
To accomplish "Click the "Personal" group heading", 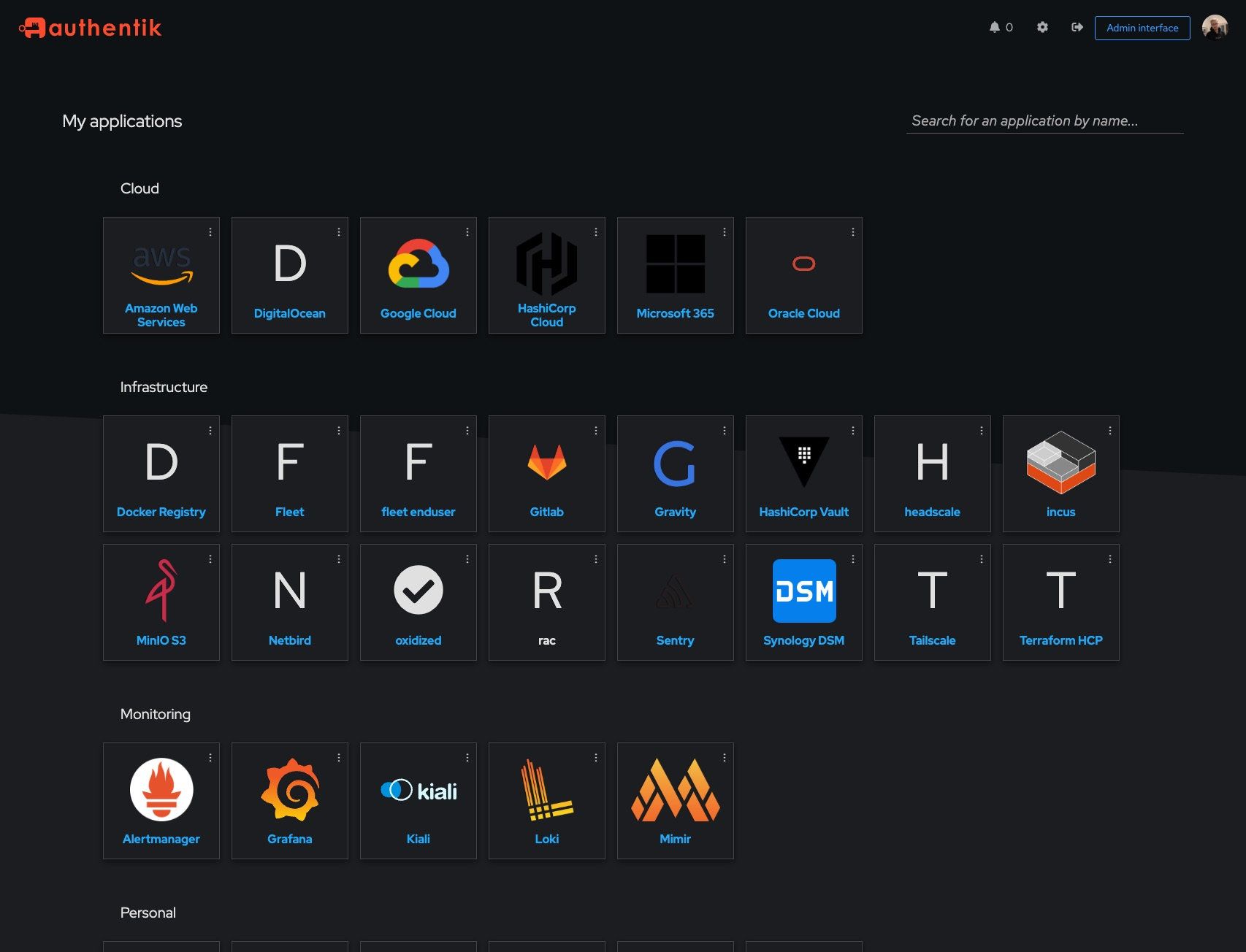I will tap(148, 913).
